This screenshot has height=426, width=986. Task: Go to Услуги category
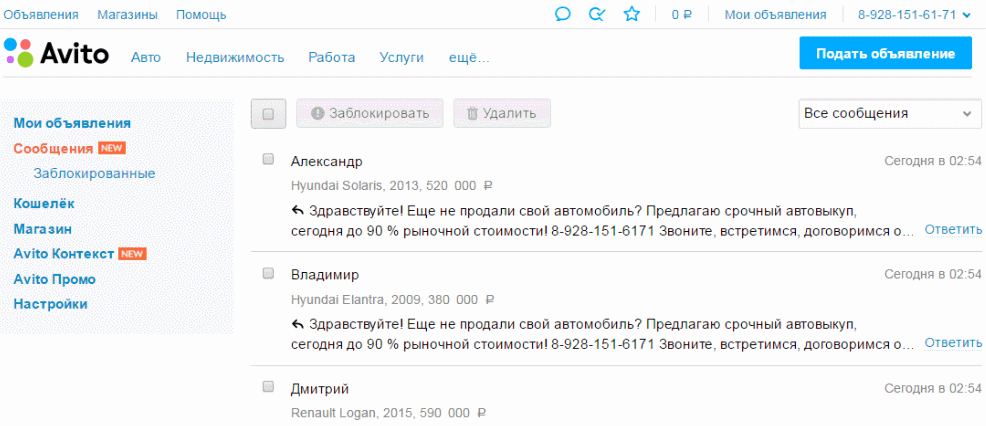click(x=401, y=57)
